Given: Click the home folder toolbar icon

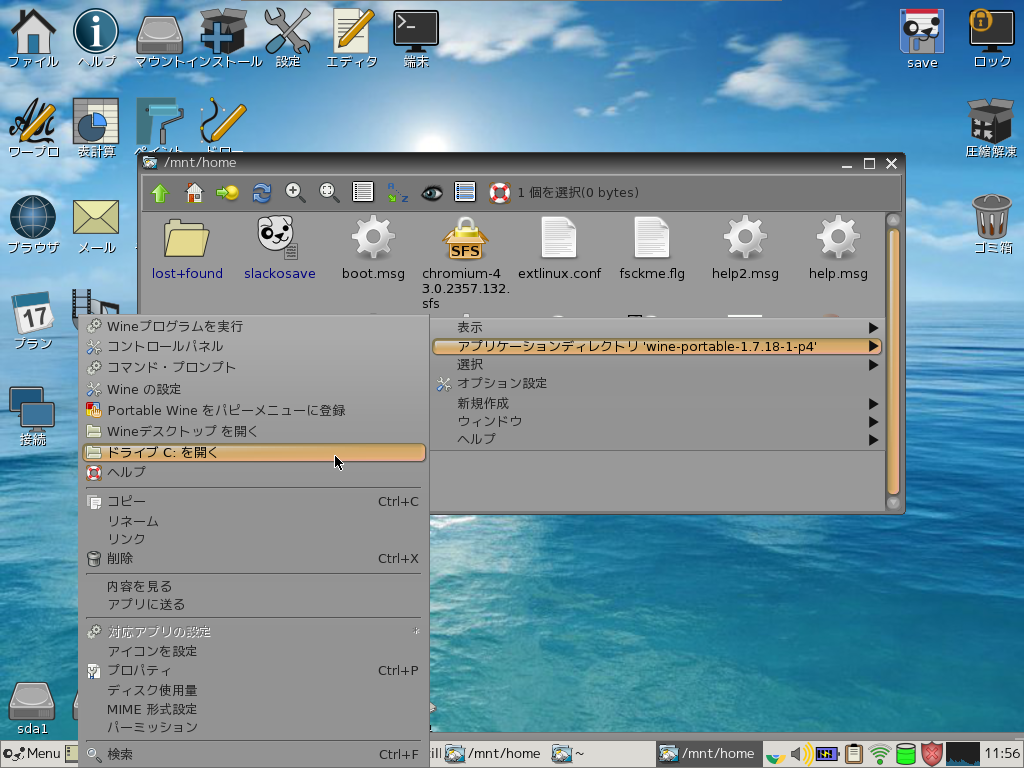Looking at the screenshot, I should 194,193.
